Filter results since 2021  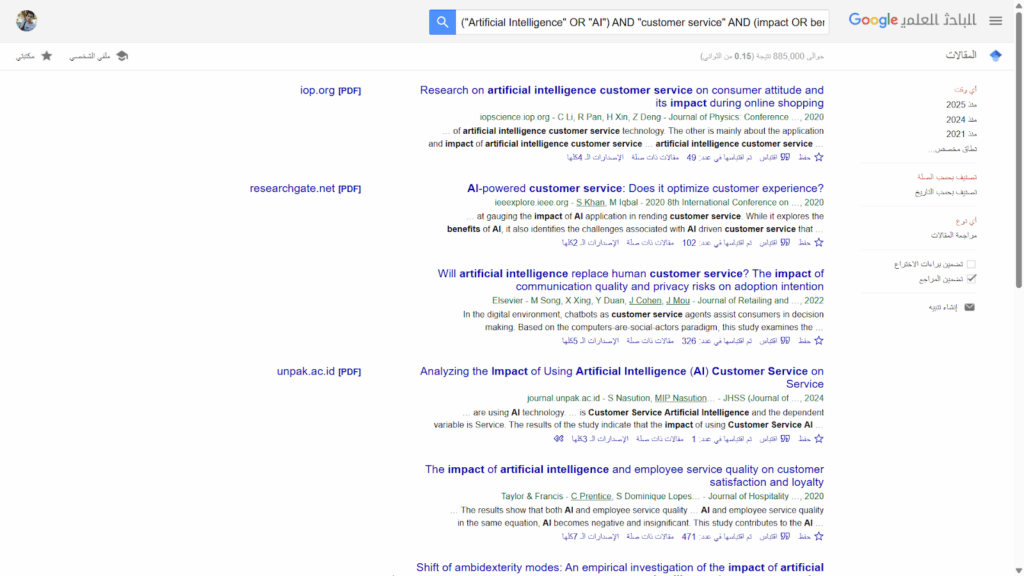click(961, 134)
